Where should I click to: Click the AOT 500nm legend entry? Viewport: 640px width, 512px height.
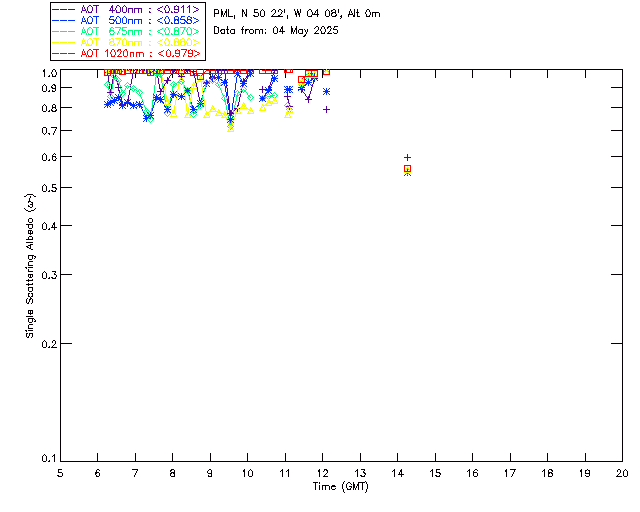point(127,20)
